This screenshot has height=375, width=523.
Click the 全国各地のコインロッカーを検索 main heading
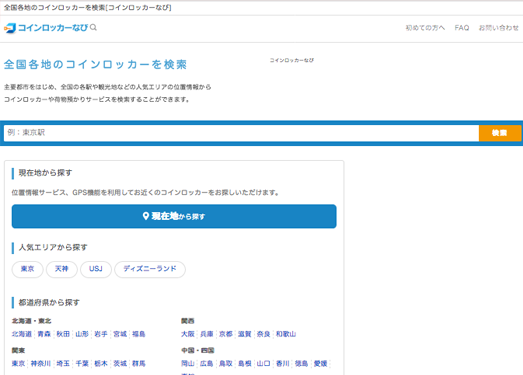tap(95, 64)
